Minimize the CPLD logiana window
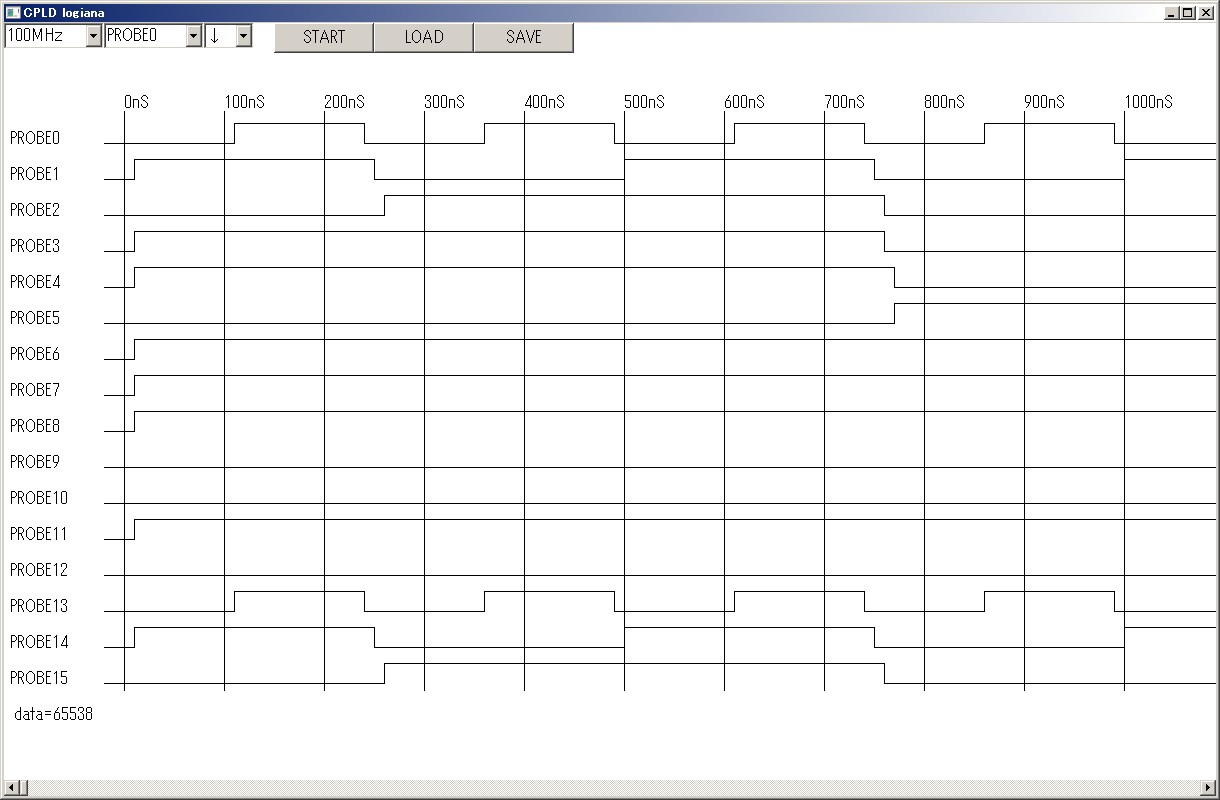1220x800 pixels. pos(1172,13)
